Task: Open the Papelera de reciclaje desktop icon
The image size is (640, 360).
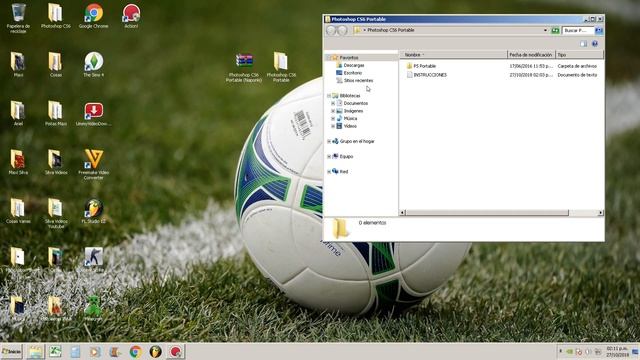Action: [18, 18]
